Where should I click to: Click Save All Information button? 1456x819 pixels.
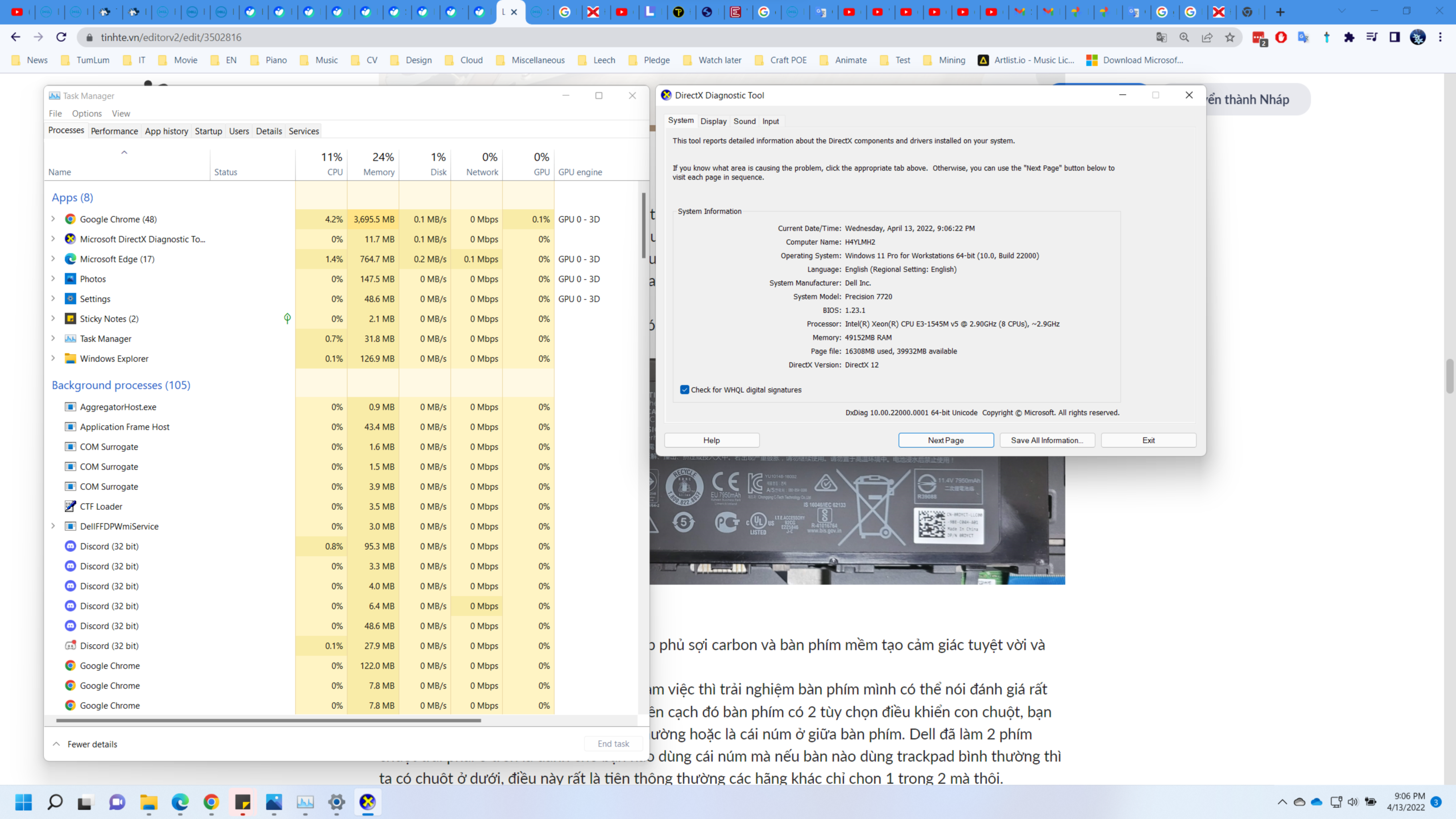(1047, 440)
